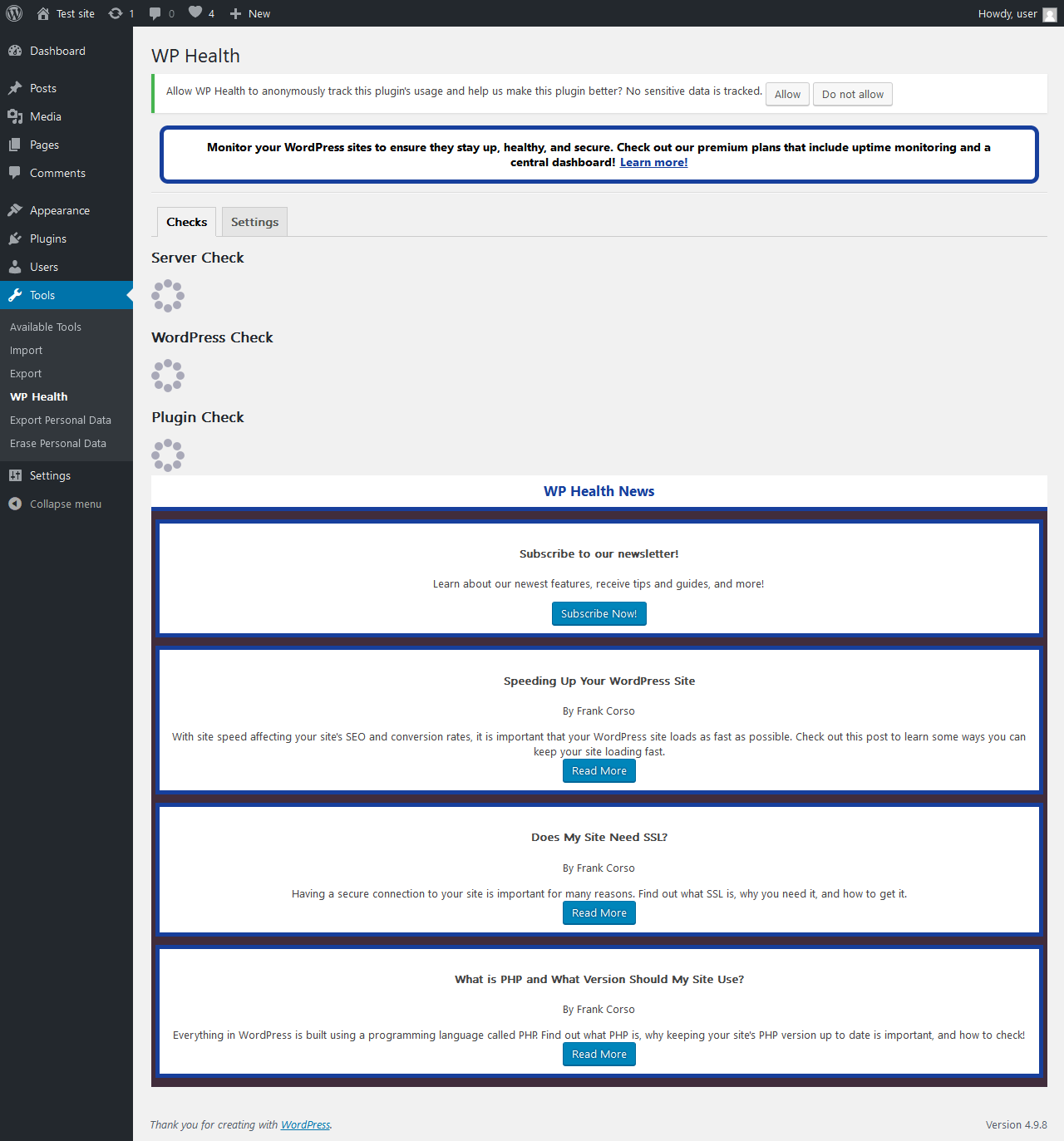The width and height of the screenshot is (1064, 1141).
Task: Click the Dashboard gauge icon
Action: click(15, 51)
